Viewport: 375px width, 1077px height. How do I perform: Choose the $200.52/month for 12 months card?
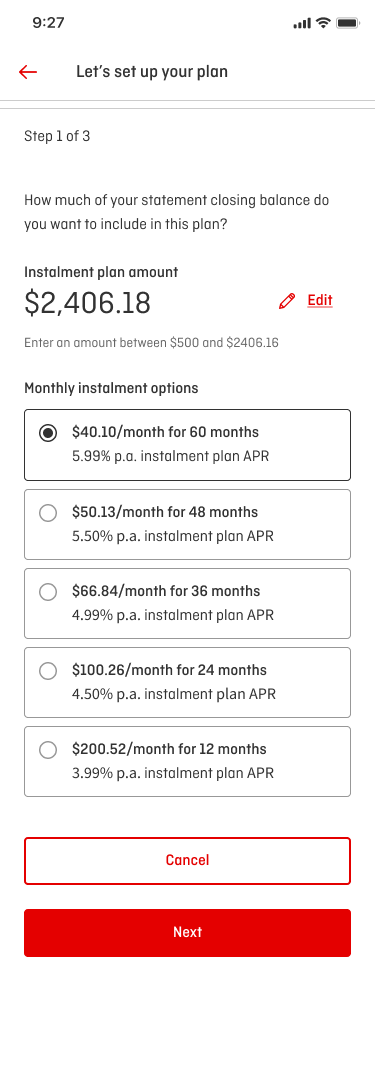pyautogui.click(x=188, y=762)
